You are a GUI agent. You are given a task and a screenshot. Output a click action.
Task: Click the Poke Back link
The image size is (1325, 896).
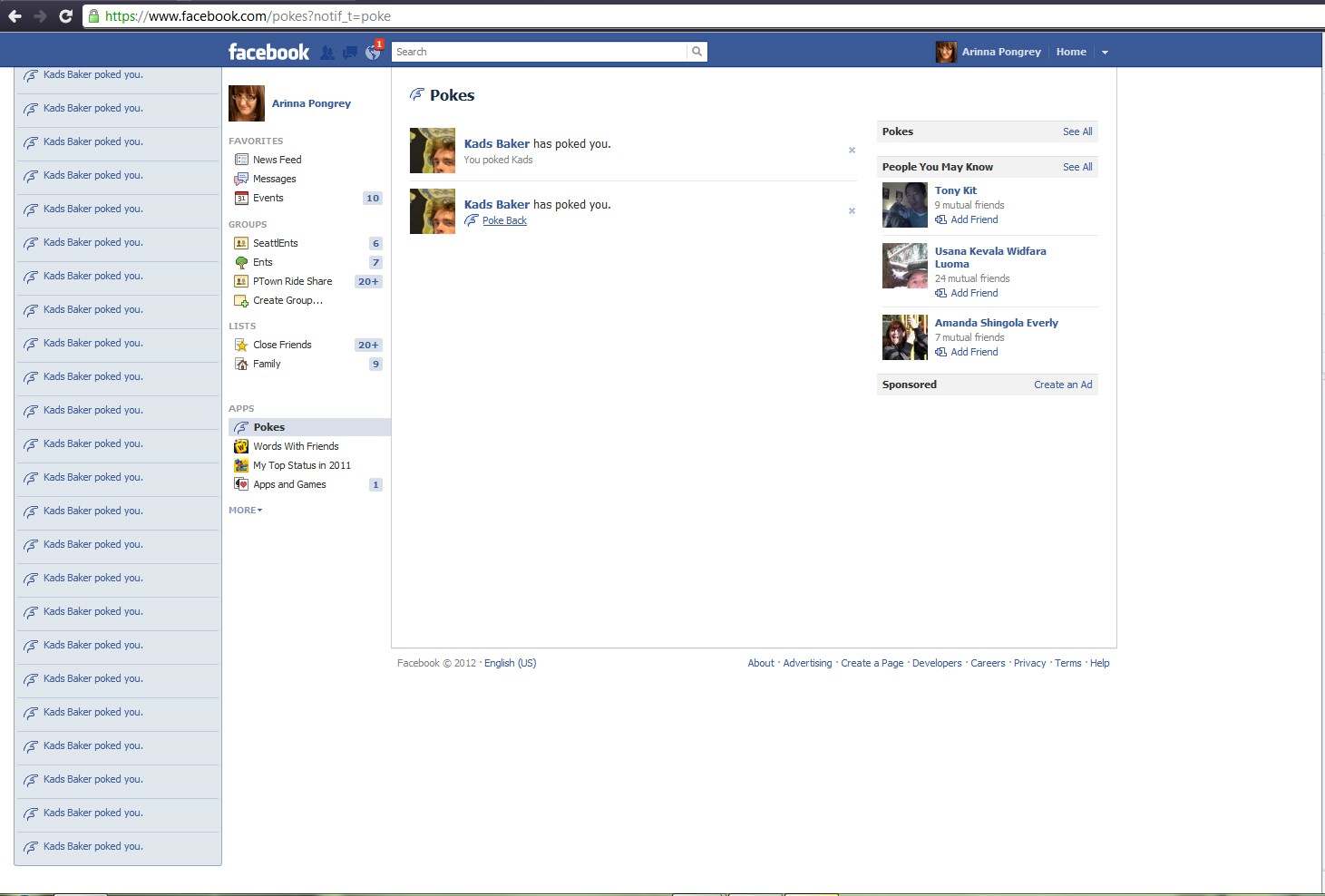coord(504,220)
